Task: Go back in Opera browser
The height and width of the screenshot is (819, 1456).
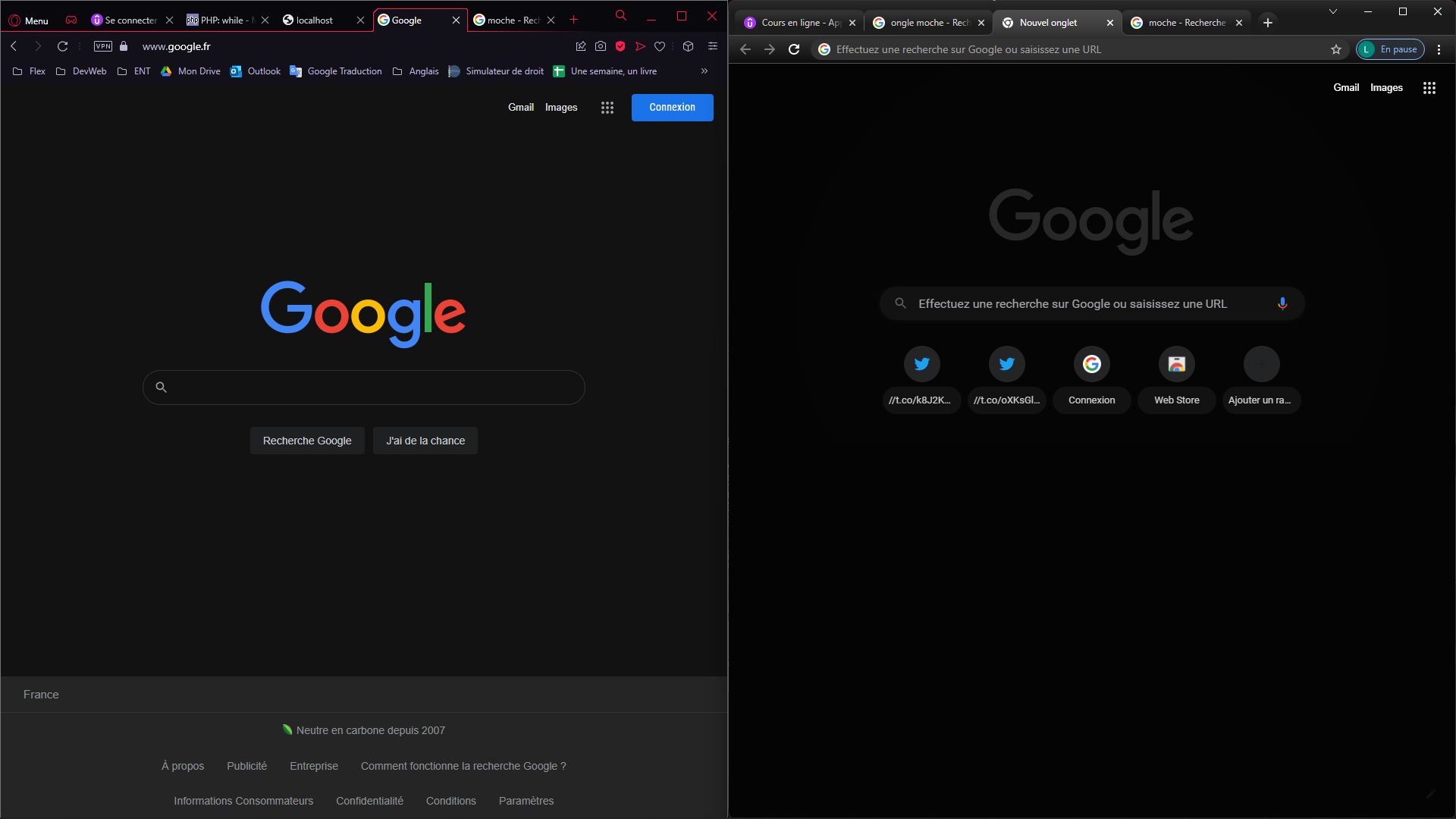Action: pyautogui.click(x=14, y=46)
